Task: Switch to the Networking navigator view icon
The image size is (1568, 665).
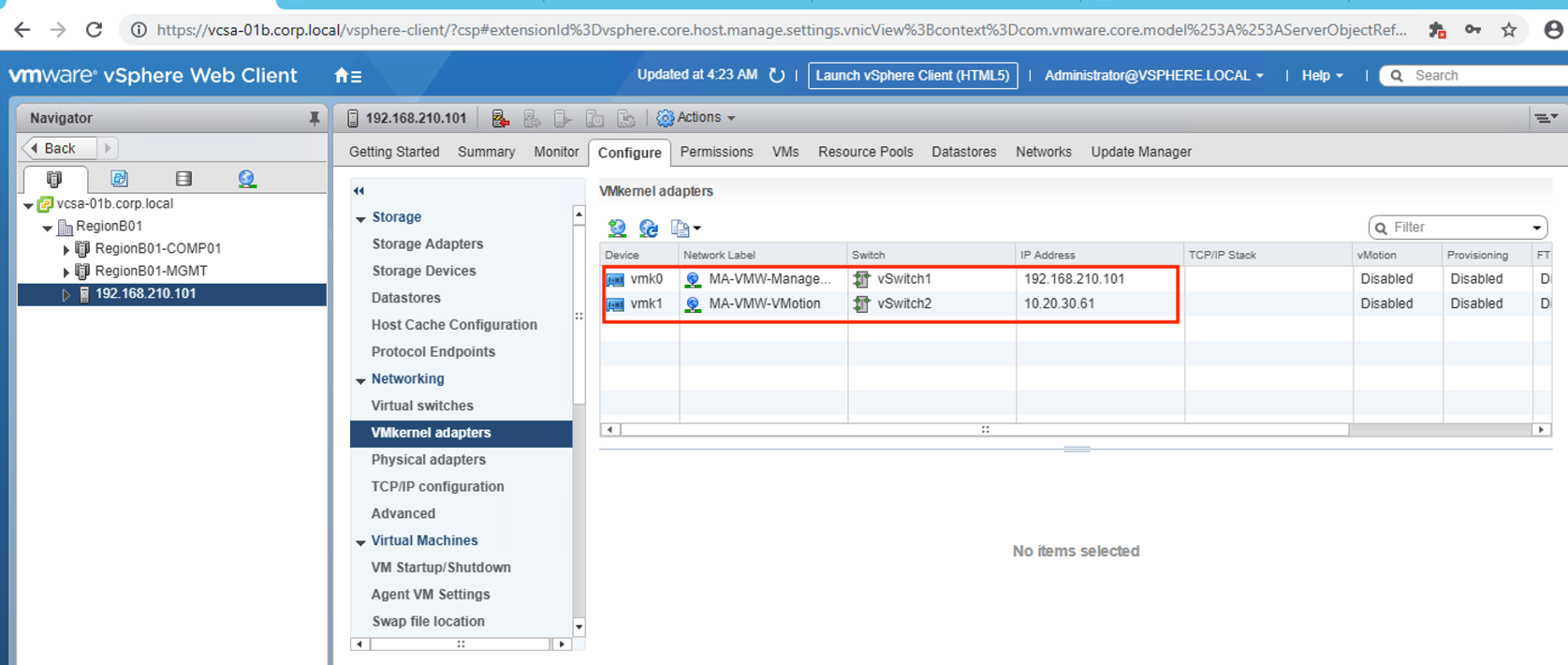Action: (x=246, y=178)
